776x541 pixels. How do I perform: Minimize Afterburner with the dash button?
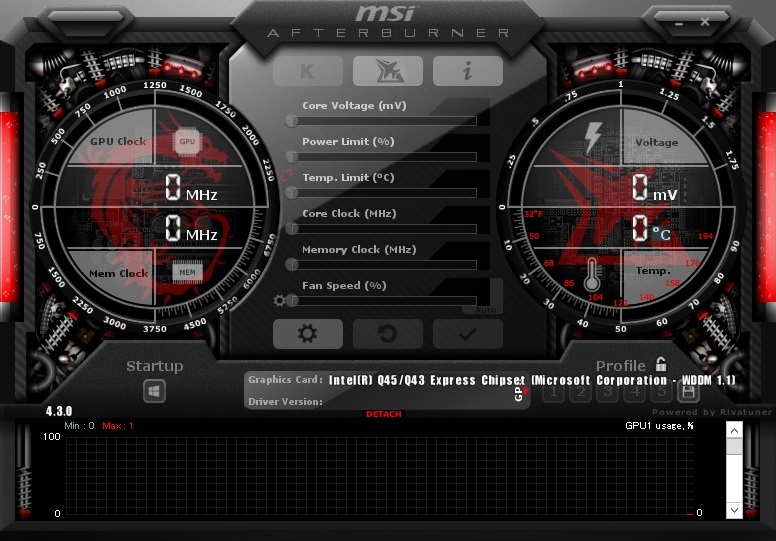(679, 23)
